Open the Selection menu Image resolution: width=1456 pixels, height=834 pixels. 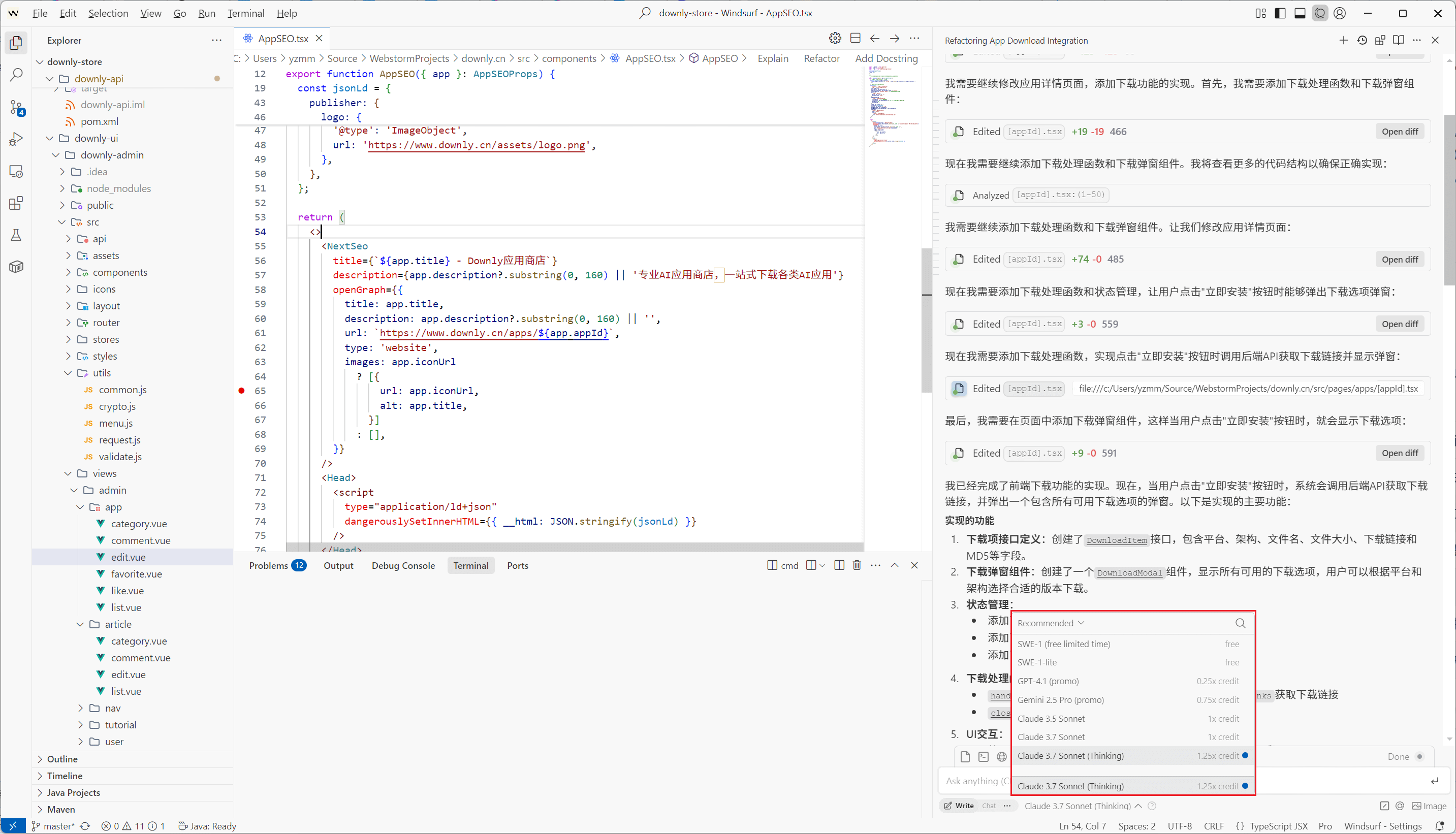108,13
